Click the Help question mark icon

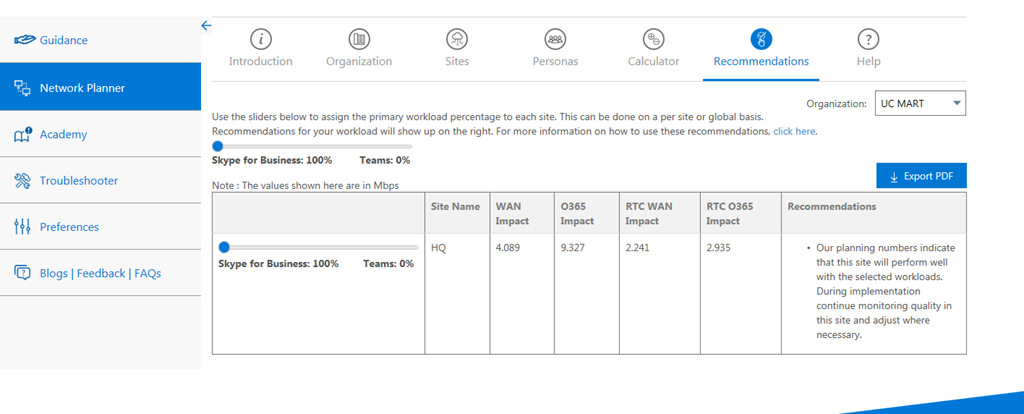[868, 39]
